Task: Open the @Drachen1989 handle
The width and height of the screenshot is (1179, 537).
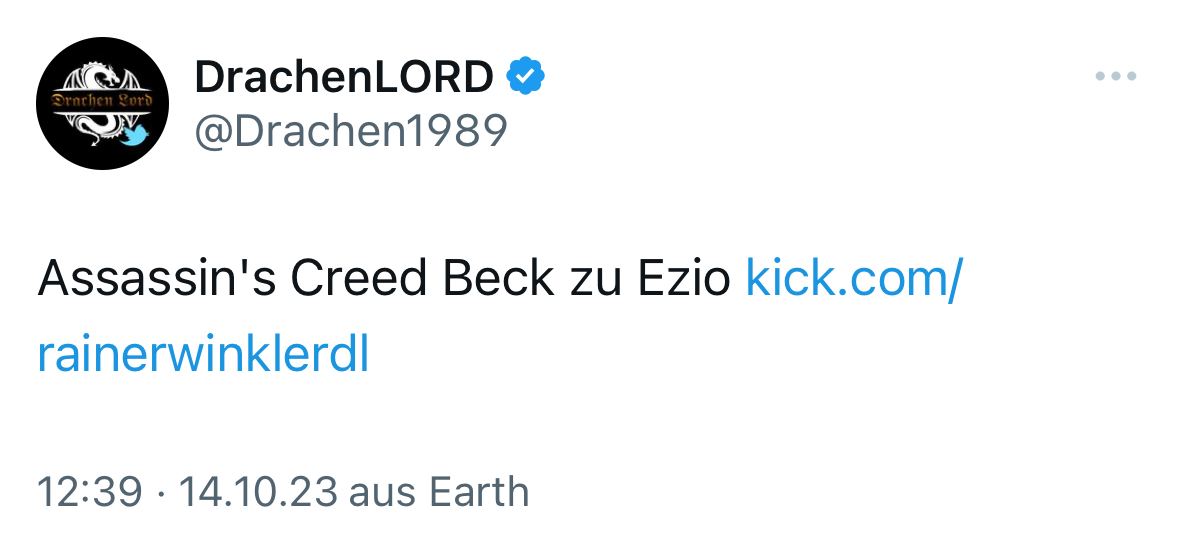Action: tap(351, 131)
